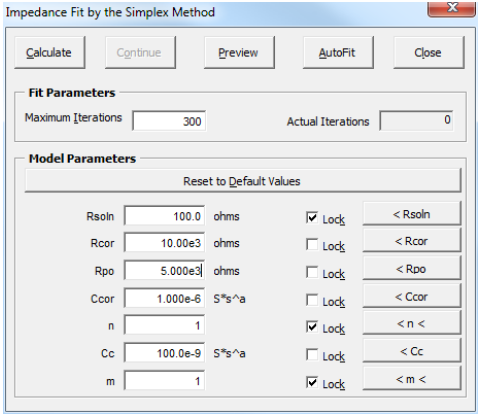Enable Lock for Rcor

point(312,245)
